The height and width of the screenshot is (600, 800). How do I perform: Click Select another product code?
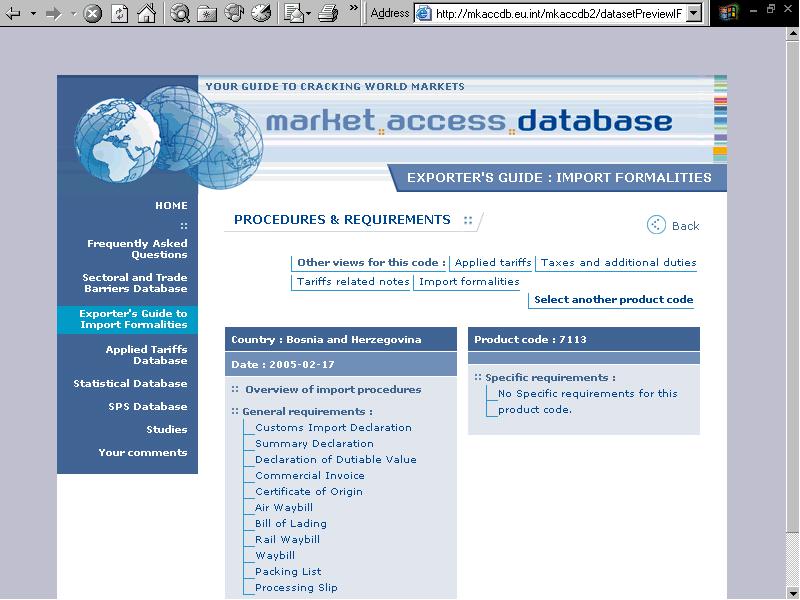click(613, 300)
